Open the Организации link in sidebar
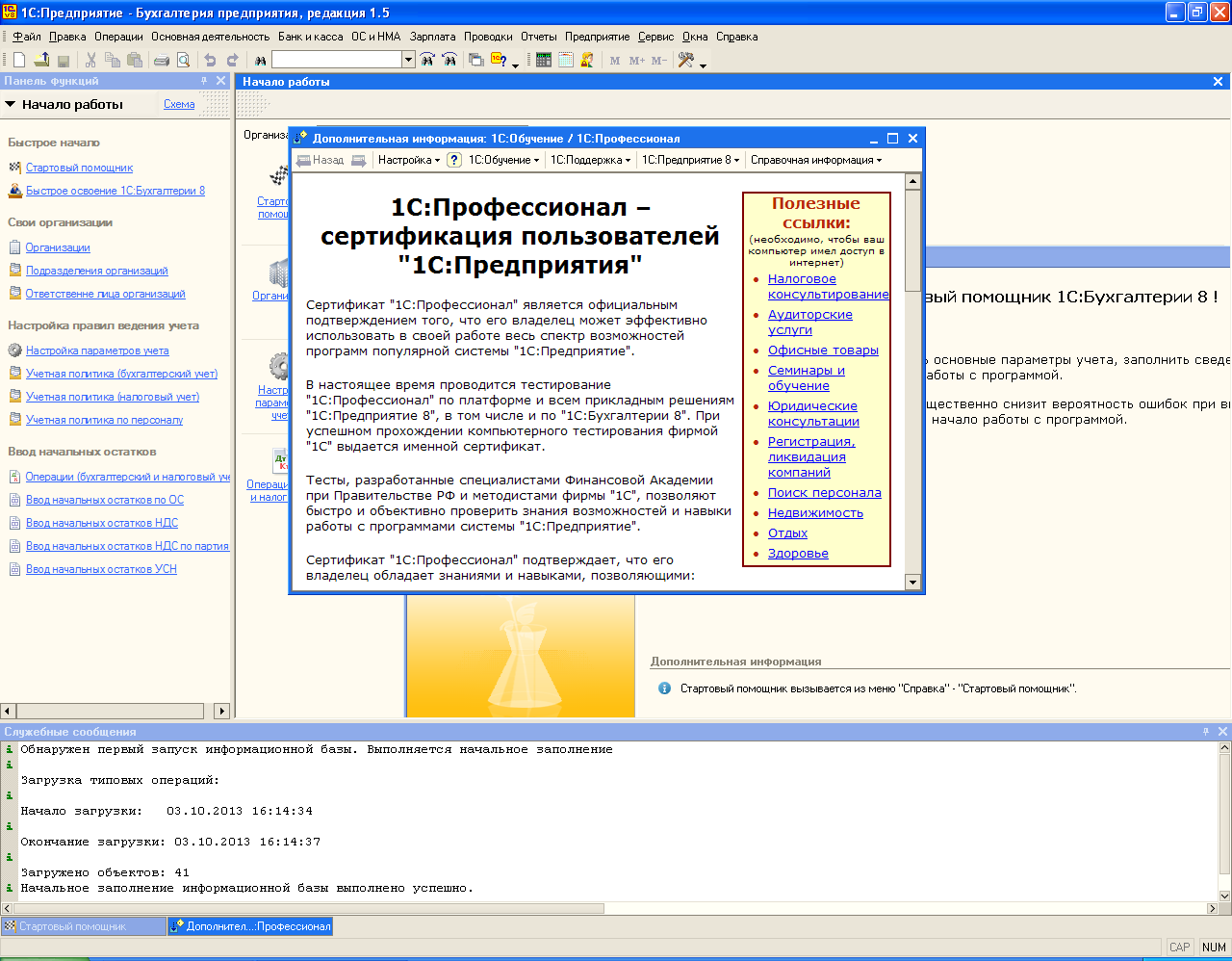Viewport: 1232px width, 961px height. pyautogui.click(x=58, y=247)
